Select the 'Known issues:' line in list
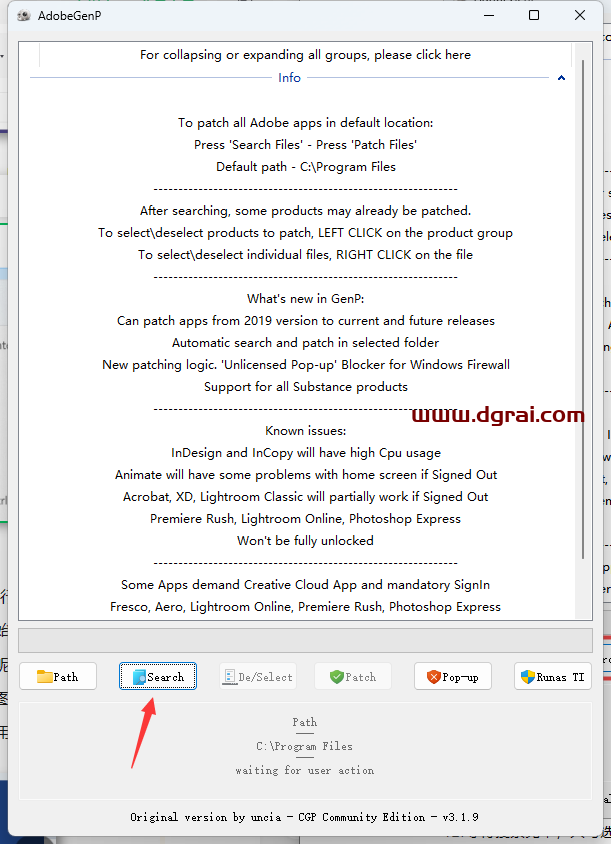The image size is (611, 844). pyautogui.click(x=305, y=431)
